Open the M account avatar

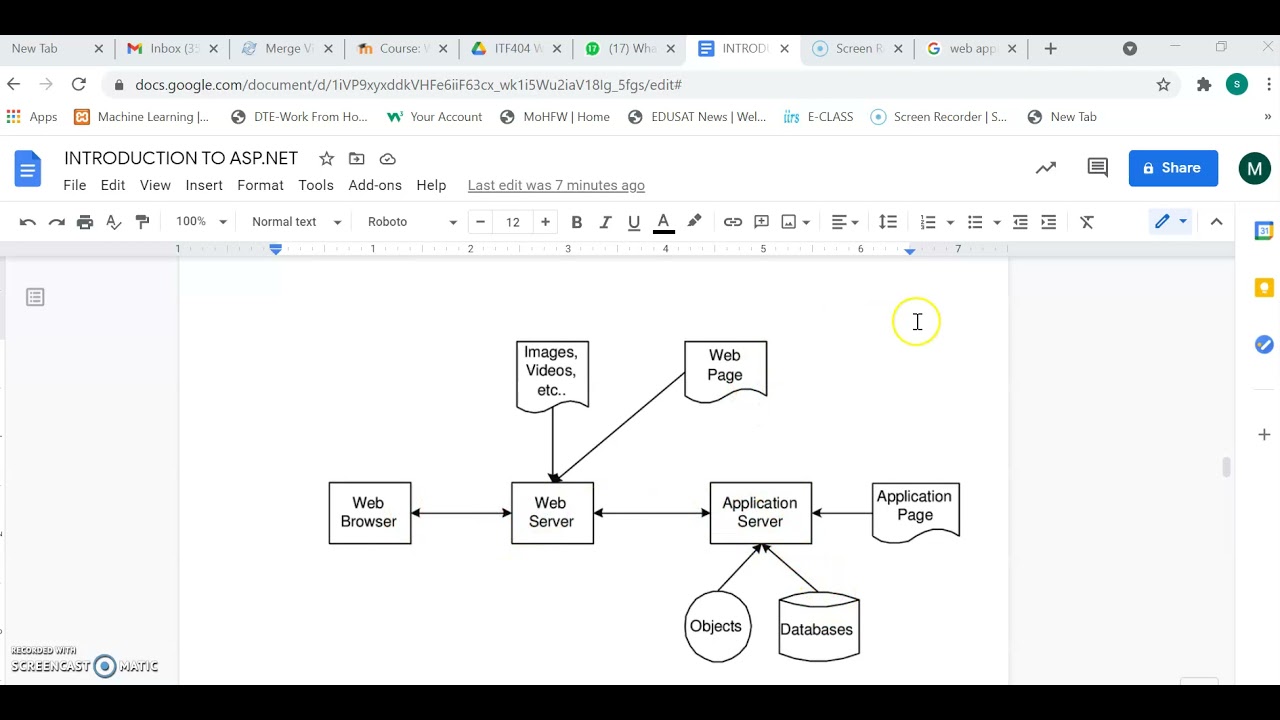[x=1254, y=168]
